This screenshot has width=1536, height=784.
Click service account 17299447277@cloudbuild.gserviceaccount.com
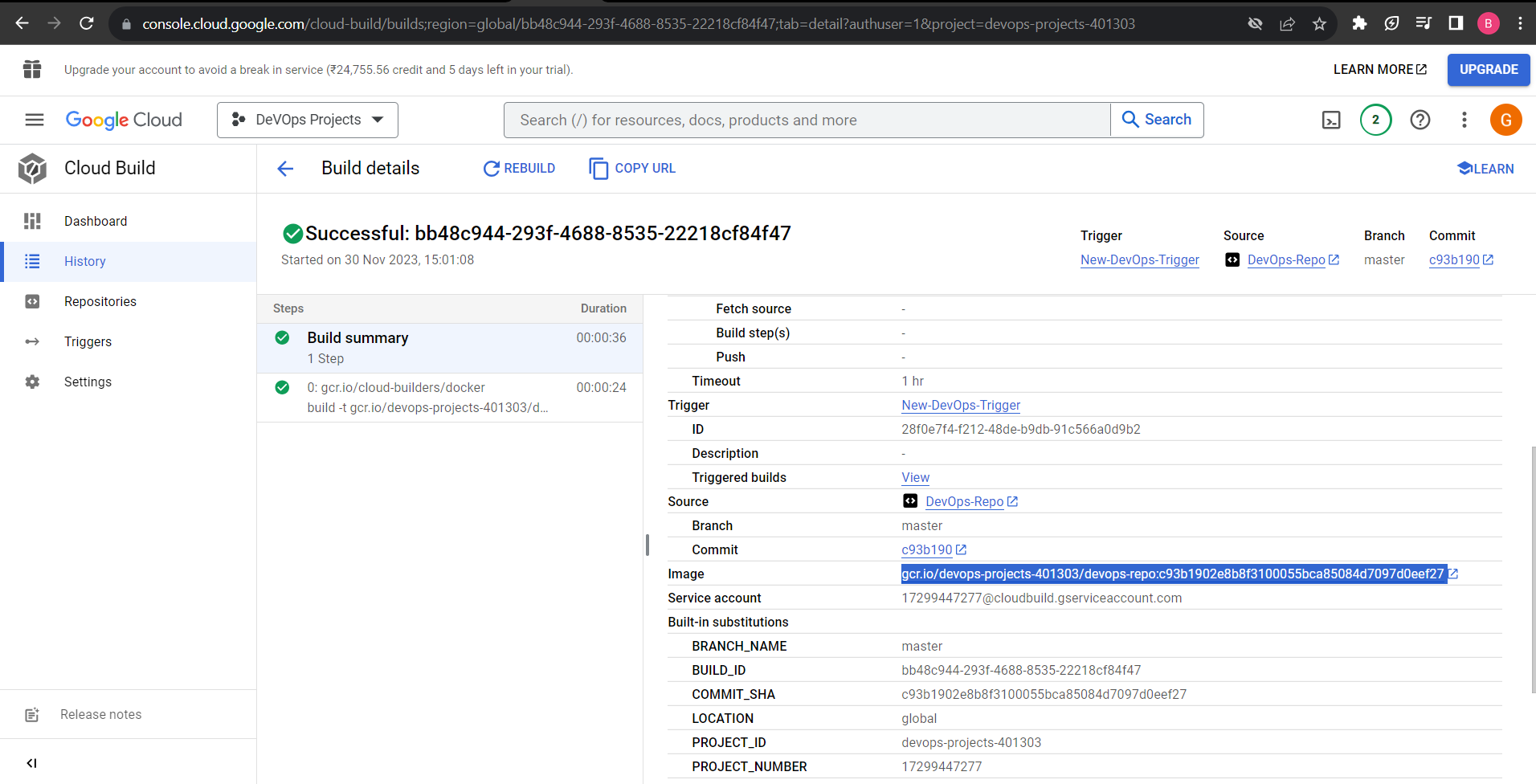(x=1041, y=598)
